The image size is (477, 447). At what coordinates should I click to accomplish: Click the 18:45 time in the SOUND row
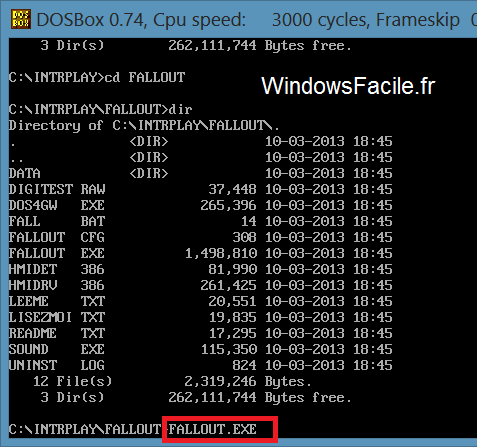click(x=373, y=349)
